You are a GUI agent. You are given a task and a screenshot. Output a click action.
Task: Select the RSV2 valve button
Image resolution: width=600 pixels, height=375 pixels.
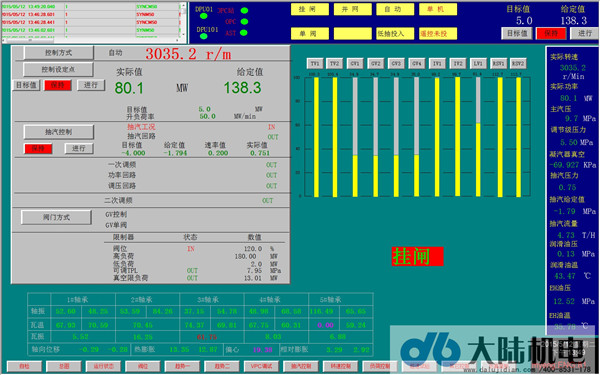pyautogui.click(x=518, y=64)
